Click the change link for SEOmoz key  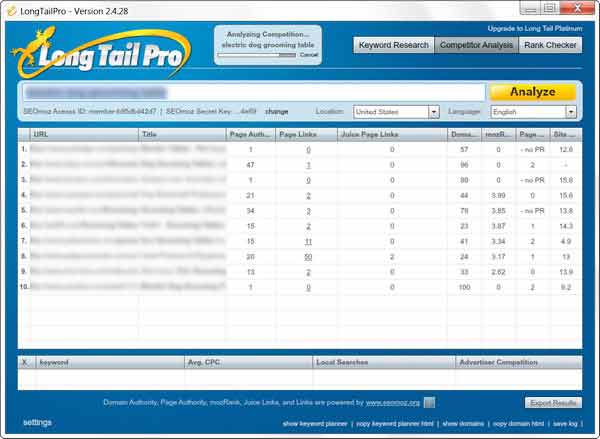[x=277, y=111]
